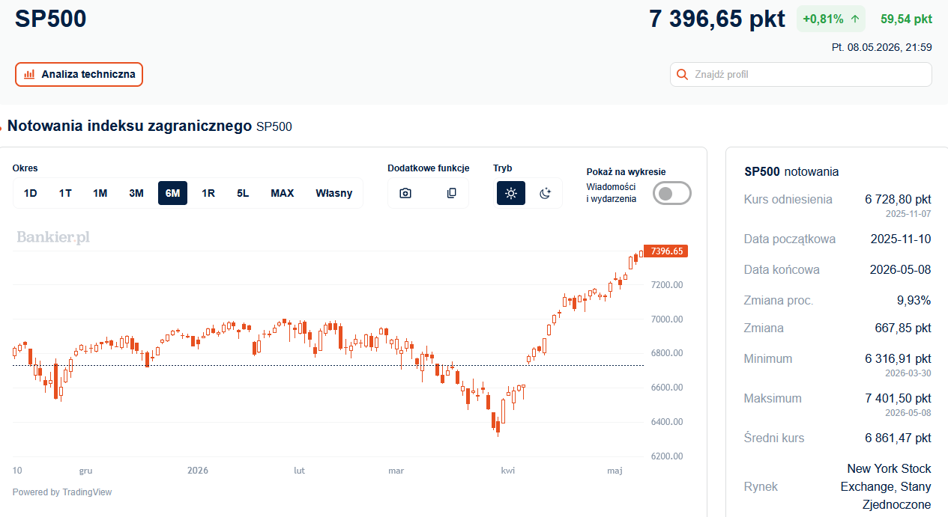Select the 5L period option
Screen dimensions: 948x517
coord(242,193)
